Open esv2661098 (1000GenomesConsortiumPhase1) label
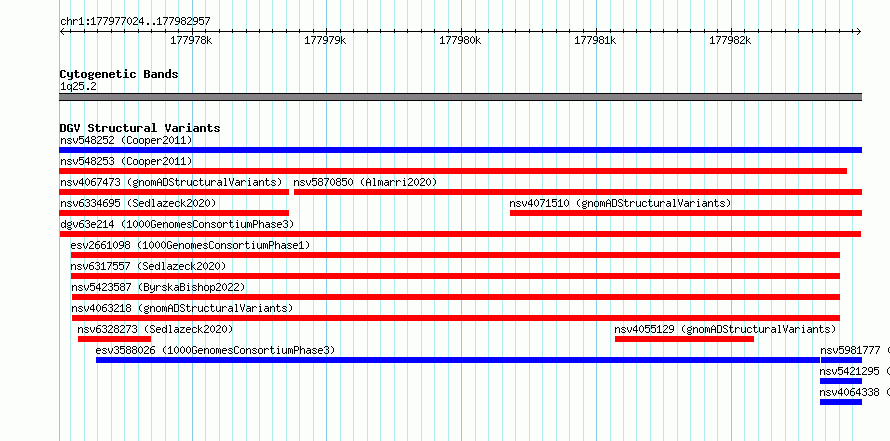The width and height of the screenshot is (890, 441). (190, 245)
